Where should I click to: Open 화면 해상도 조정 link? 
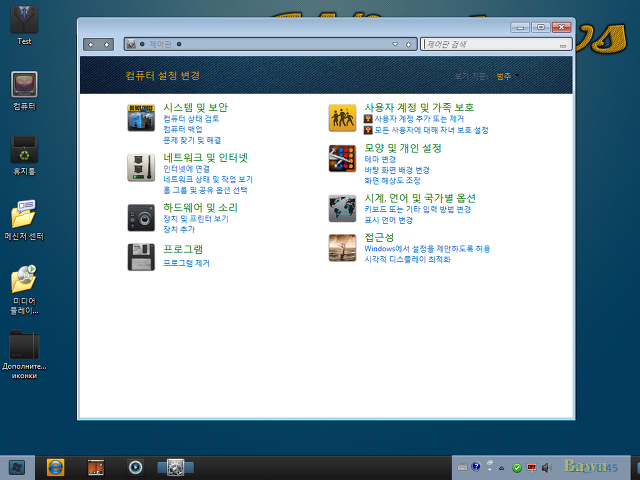[x=392, y=180]
